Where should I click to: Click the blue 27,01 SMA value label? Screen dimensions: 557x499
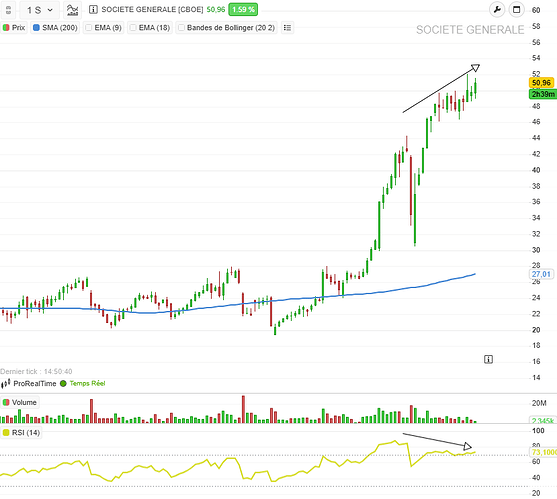tap(541, 274)
